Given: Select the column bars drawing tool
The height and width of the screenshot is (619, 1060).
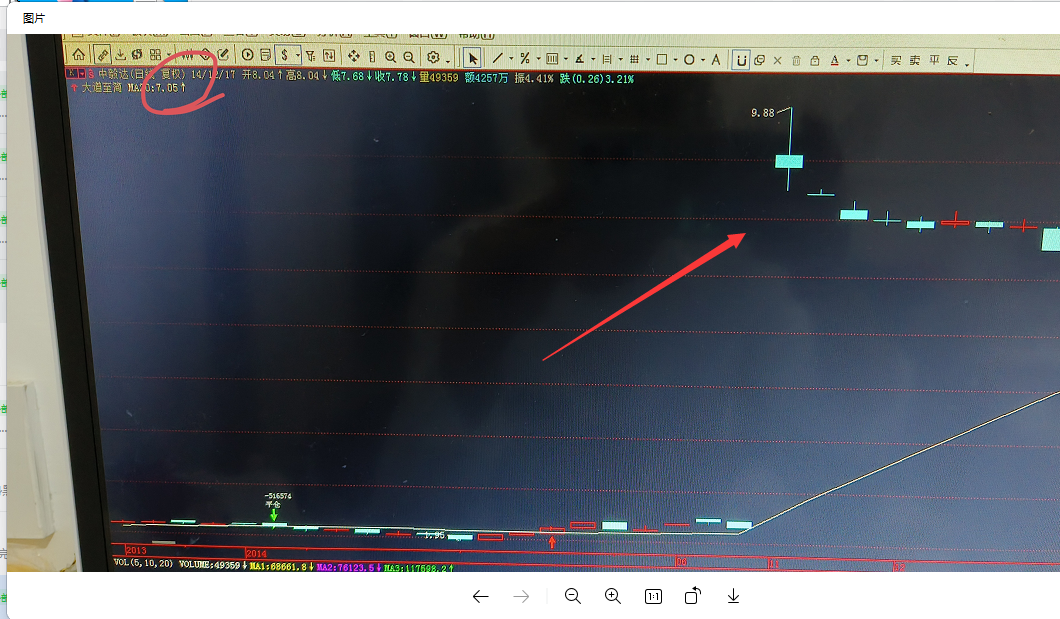Looking at the screenshot, I should (552, 59).
